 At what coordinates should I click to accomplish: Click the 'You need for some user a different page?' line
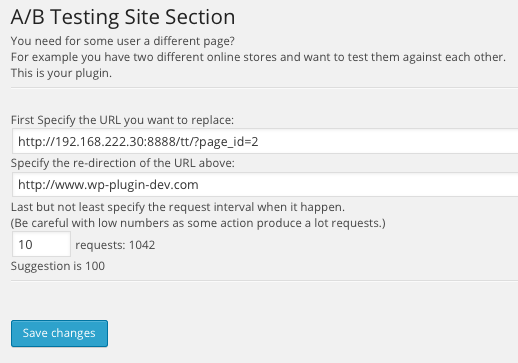click(x=123, y=41)
